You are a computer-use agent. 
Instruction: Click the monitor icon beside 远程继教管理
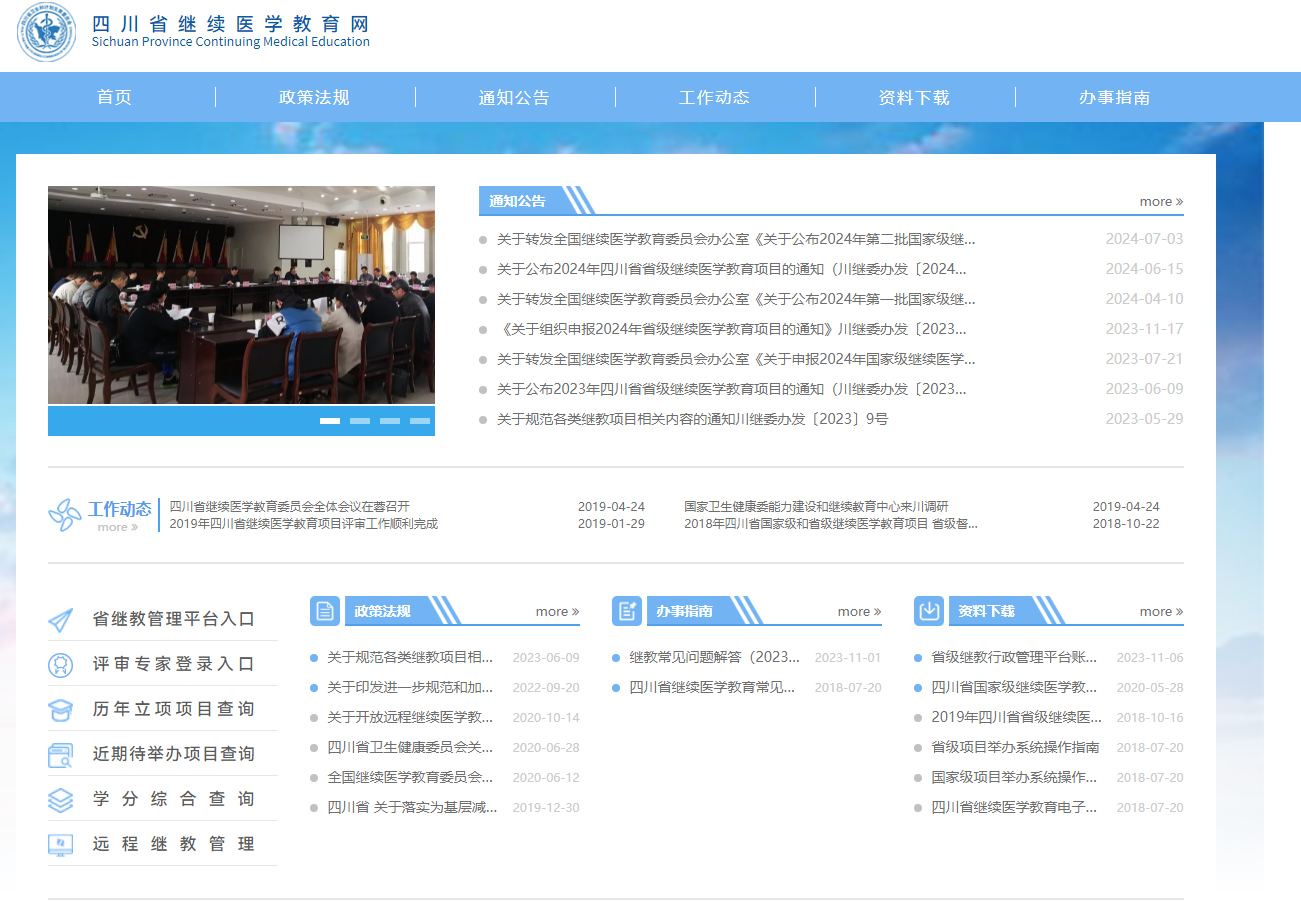point(61,845)
